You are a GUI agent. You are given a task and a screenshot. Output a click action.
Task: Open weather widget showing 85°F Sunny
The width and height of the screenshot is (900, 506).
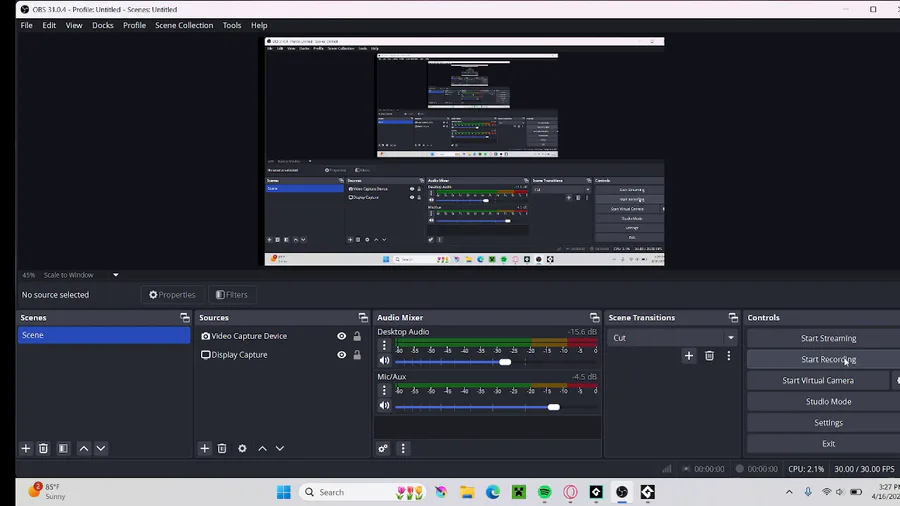coord(48,492)
